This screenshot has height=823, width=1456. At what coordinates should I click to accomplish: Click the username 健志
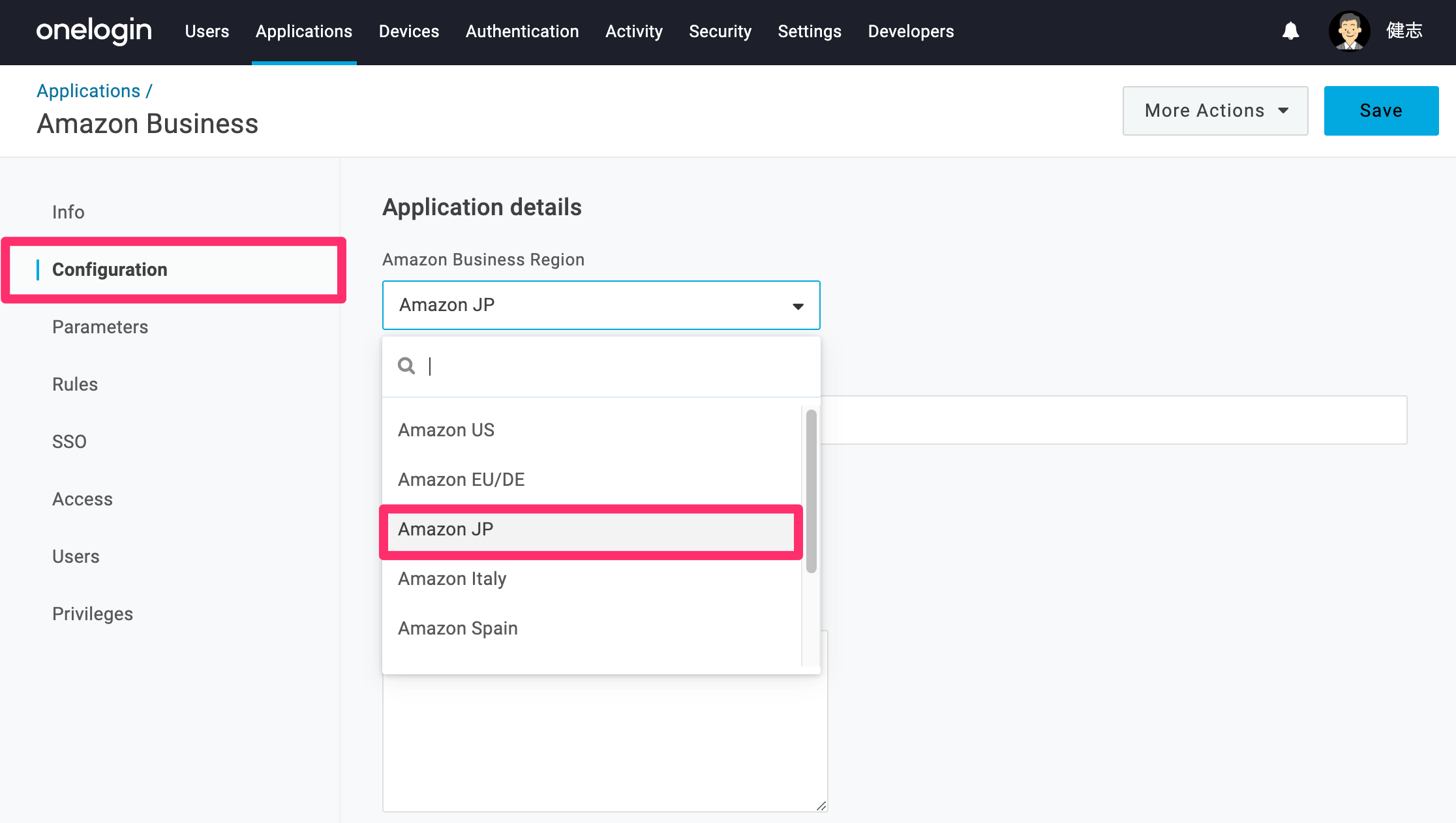pyautogui.click(x=1404, y=31)
